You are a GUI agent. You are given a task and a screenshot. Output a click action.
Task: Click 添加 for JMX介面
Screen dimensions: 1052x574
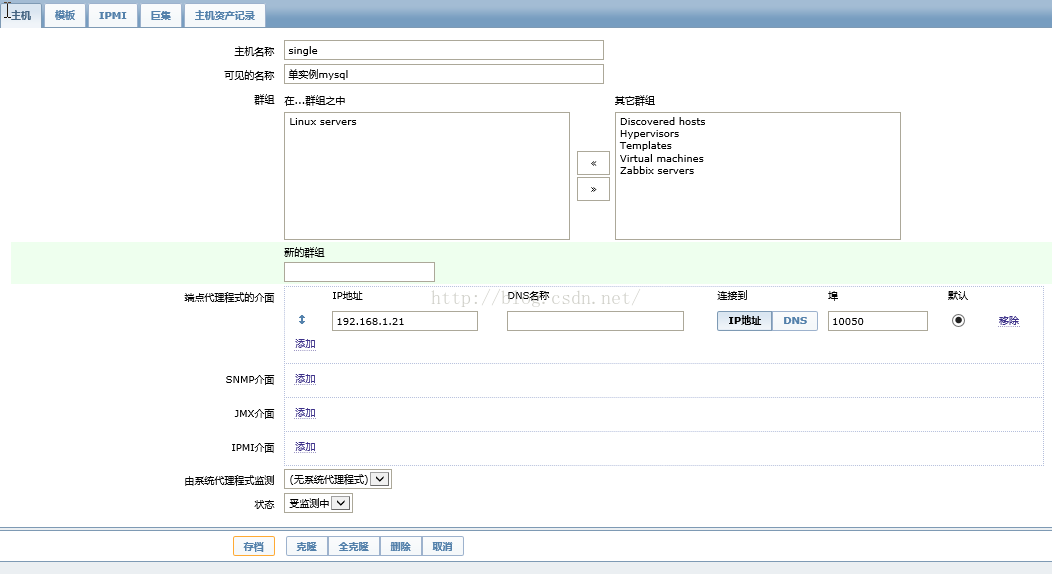pyautogui.click(x=305, y=412)
